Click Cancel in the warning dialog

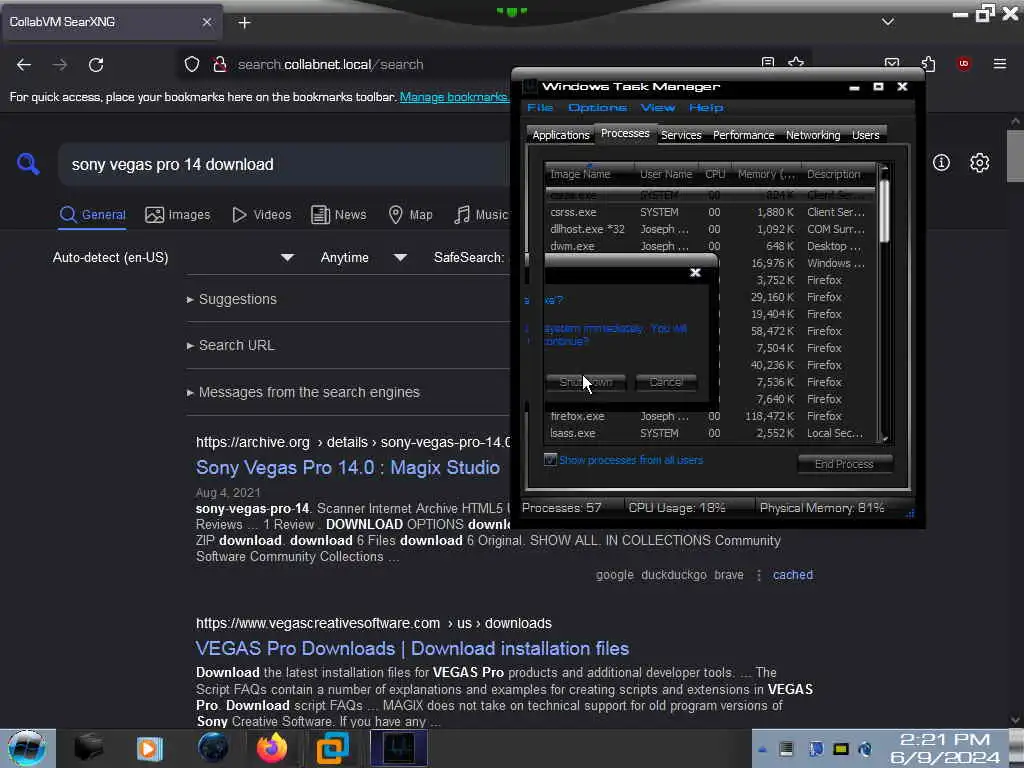click(x=666, y=382)
